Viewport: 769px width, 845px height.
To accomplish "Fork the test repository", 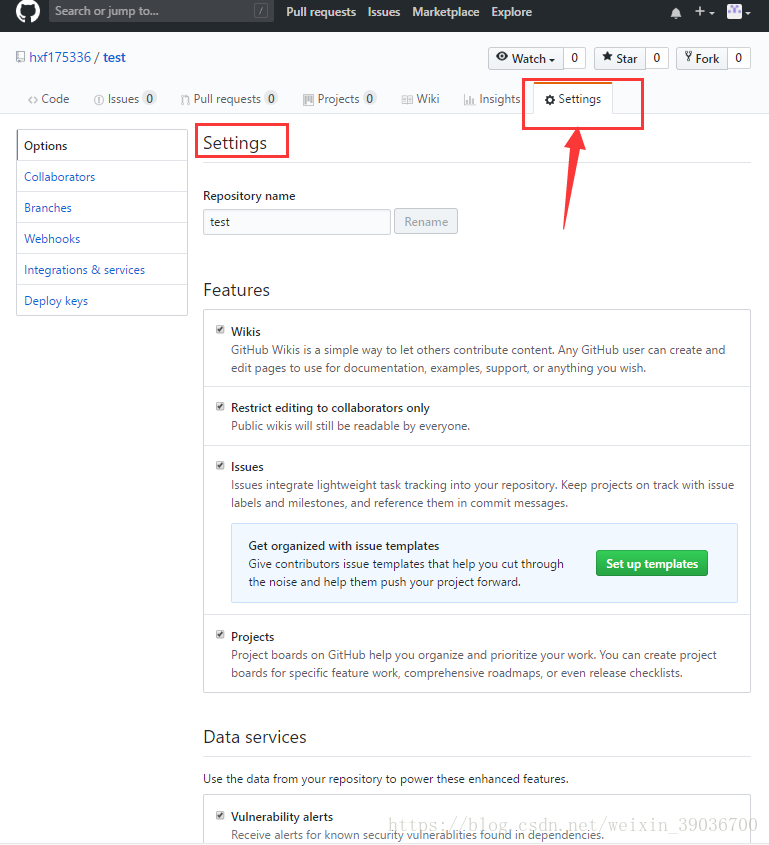I will click(x=702, y=58).
